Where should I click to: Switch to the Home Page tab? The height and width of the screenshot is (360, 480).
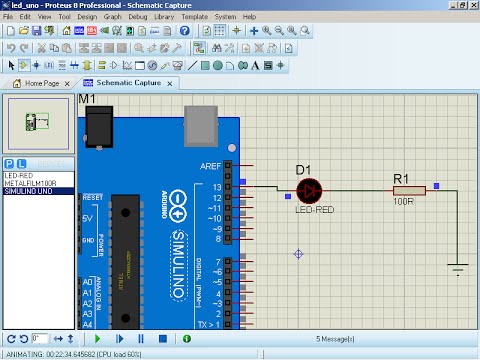pyautogui.click(x=42, y=83)
